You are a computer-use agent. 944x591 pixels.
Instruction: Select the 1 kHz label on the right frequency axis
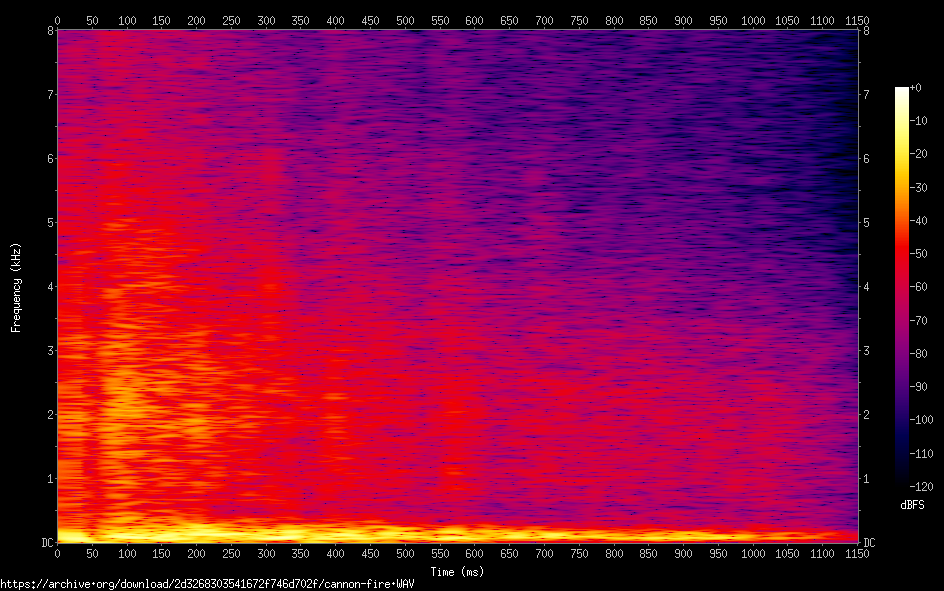tap(867, 478)
